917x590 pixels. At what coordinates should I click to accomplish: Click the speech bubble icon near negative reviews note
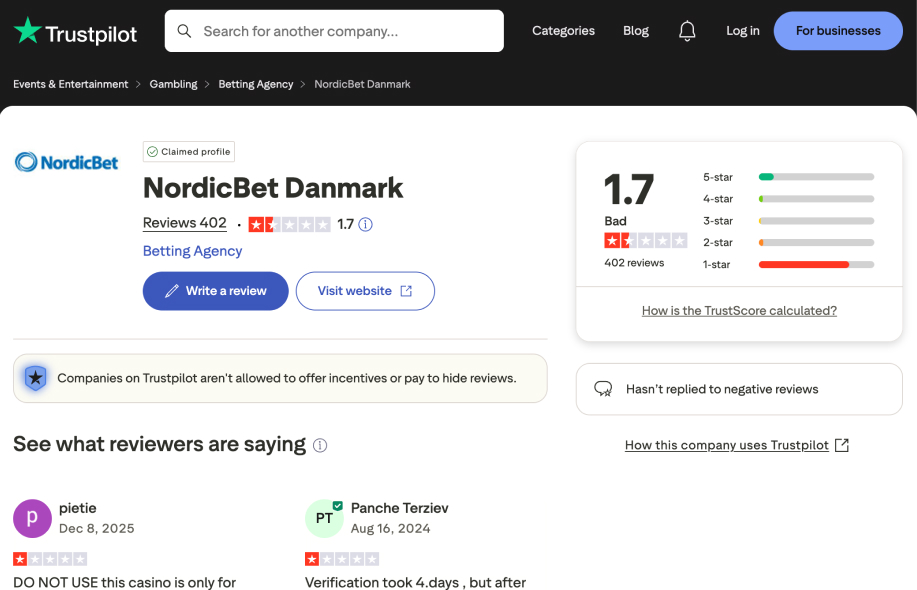[x=603, y=389]
